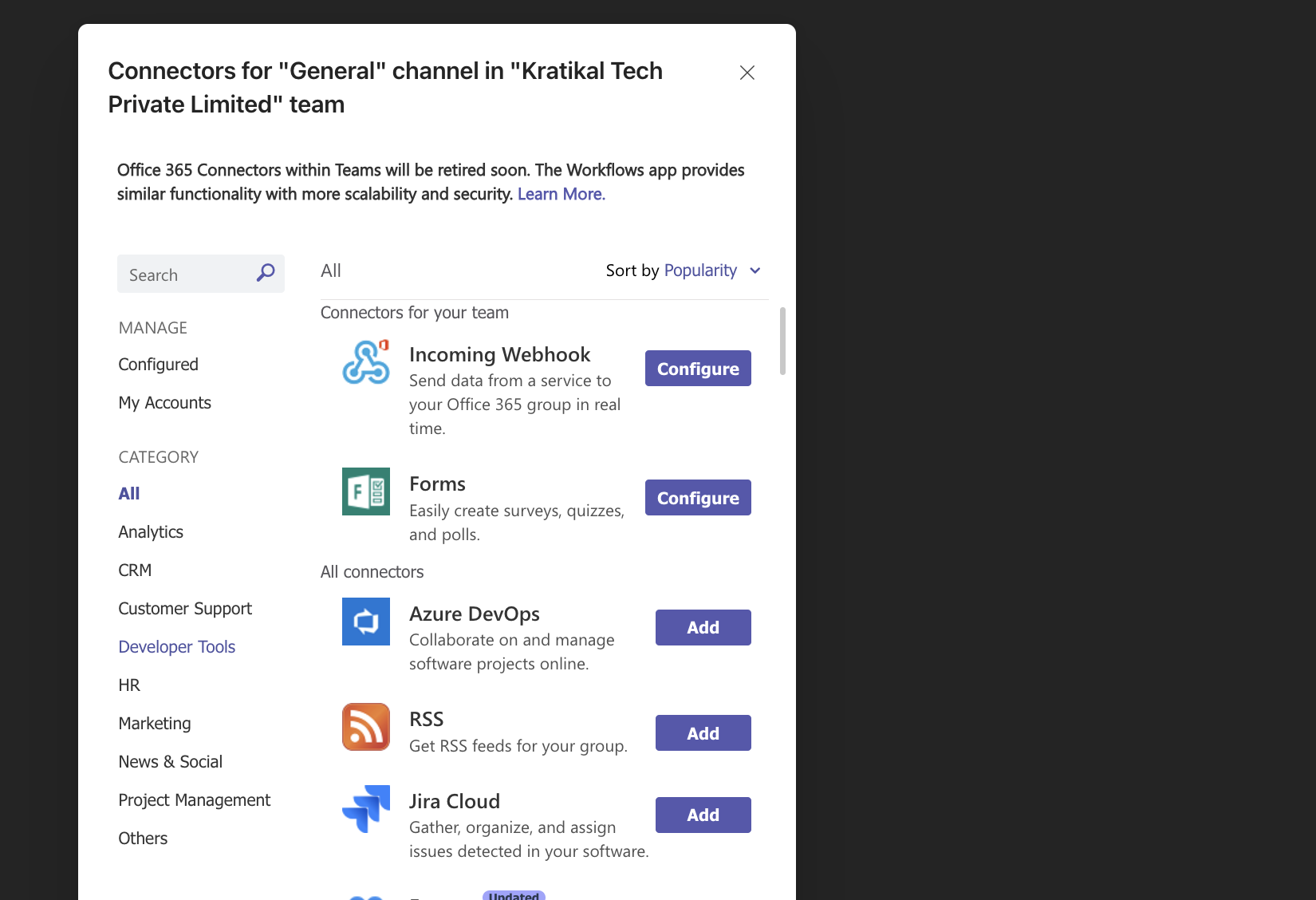Select the Developer Tools category
Screen dimensions: 1316x900
pyautogui.click(x=177, y=647)
